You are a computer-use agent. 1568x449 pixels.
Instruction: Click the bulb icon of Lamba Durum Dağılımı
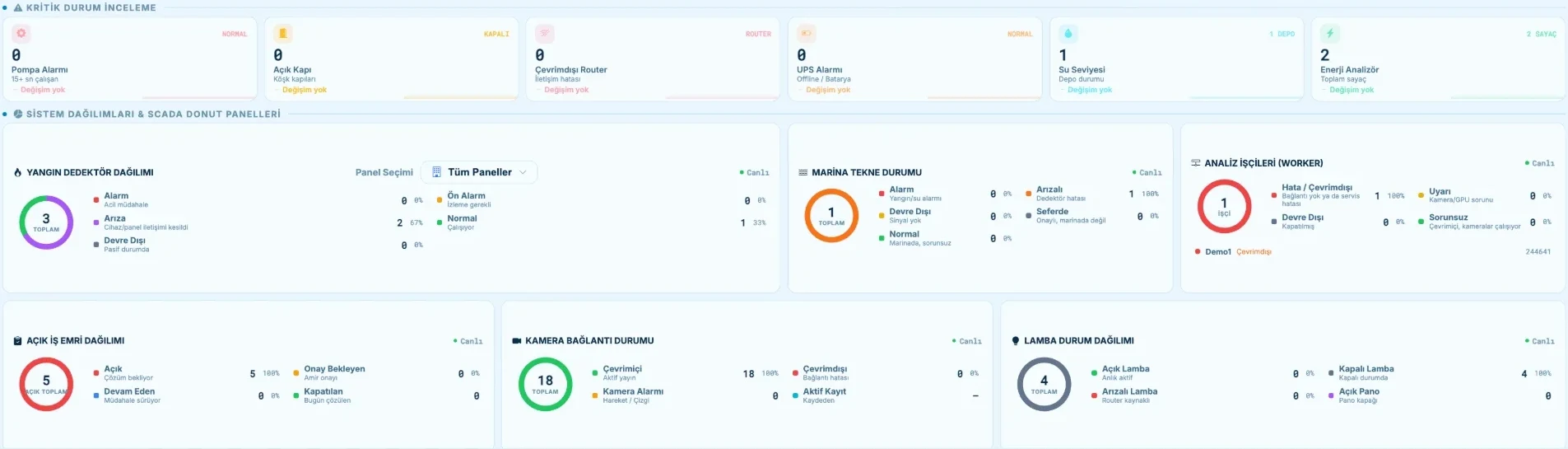[x=1016, y=340]
